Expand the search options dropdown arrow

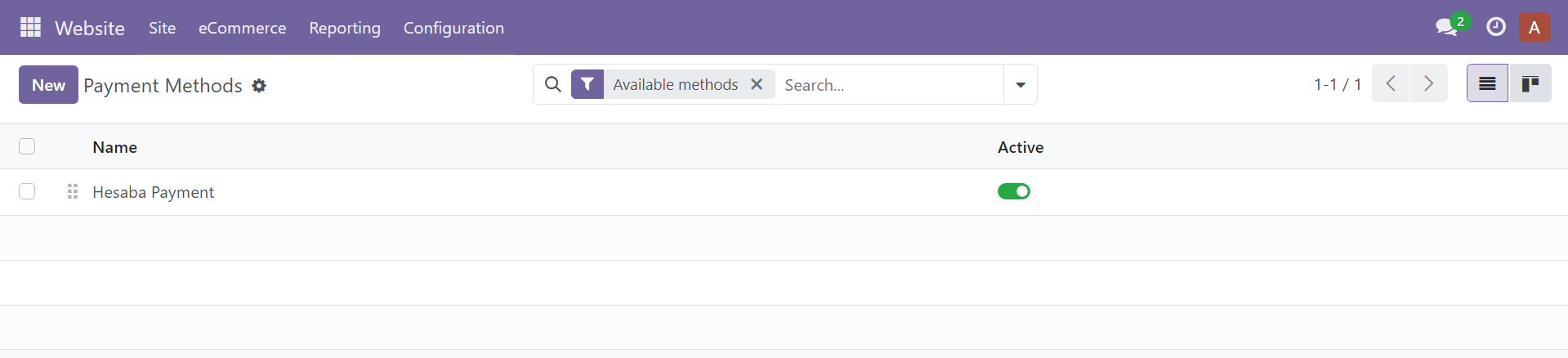pyautogui.click(x=1021, y=84)
